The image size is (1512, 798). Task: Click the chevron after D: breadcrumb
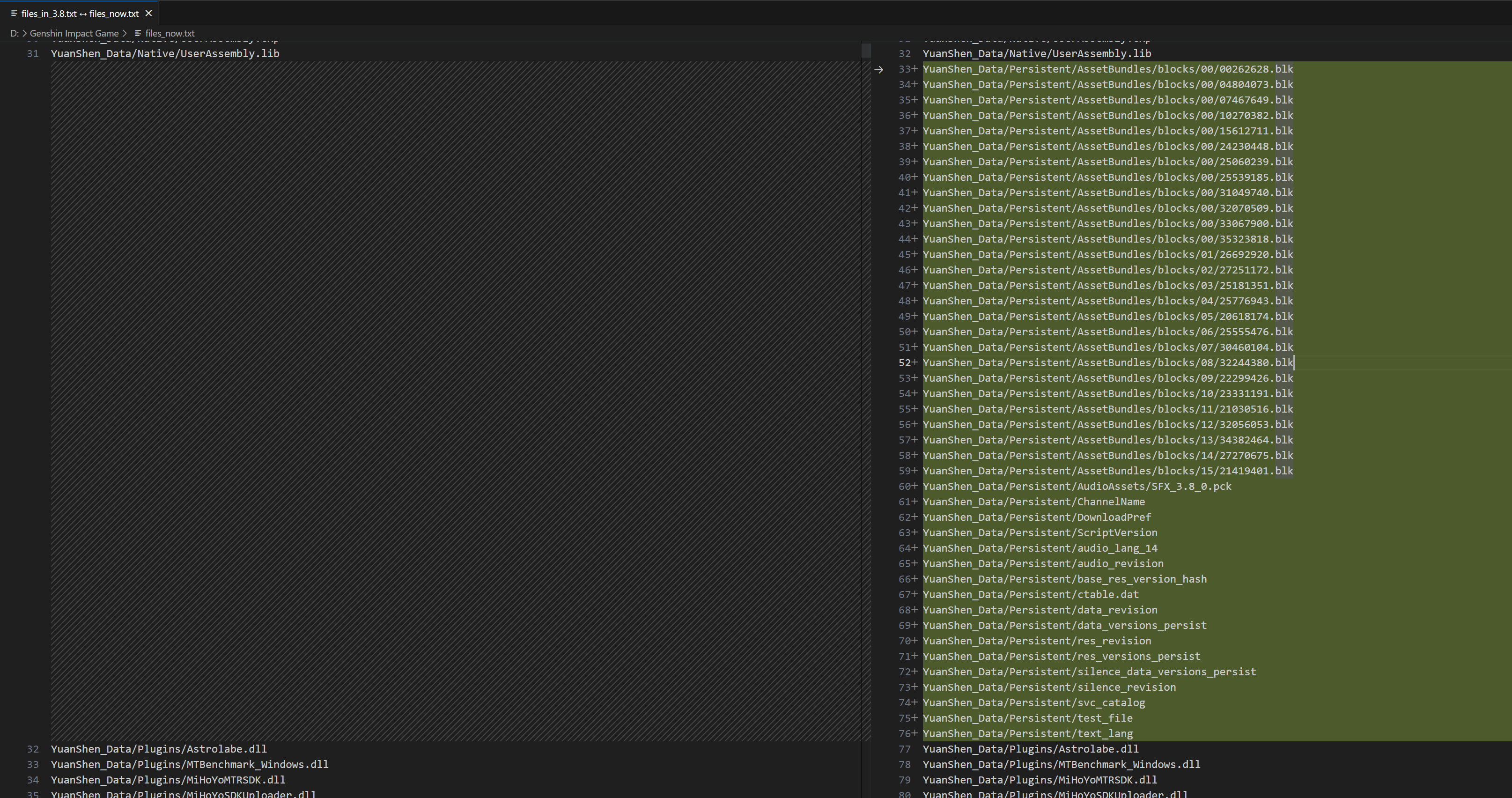pos(24,33)
